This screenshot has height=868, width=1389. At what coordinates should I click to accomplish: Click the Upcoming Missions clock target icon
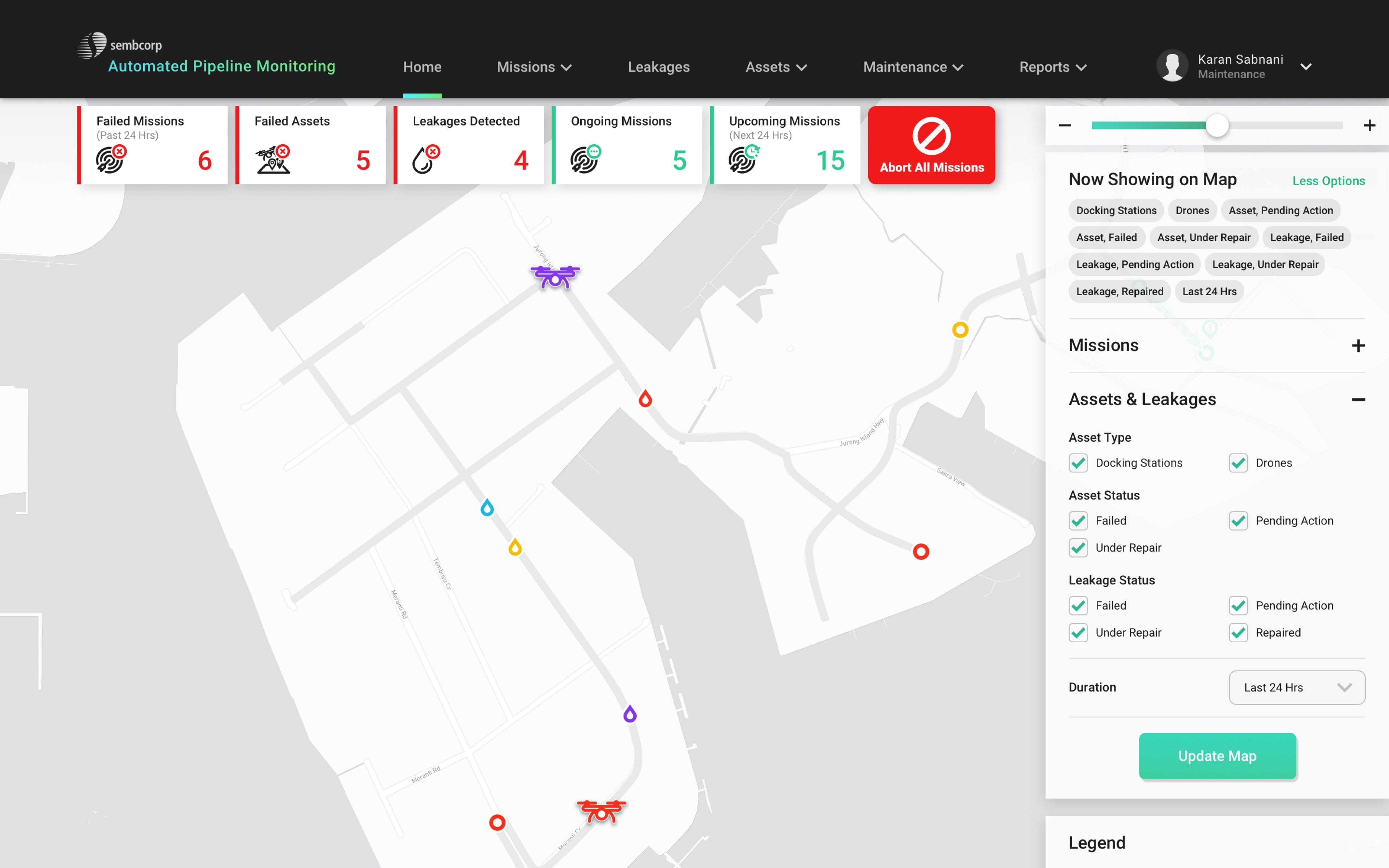tap(744, 159)
